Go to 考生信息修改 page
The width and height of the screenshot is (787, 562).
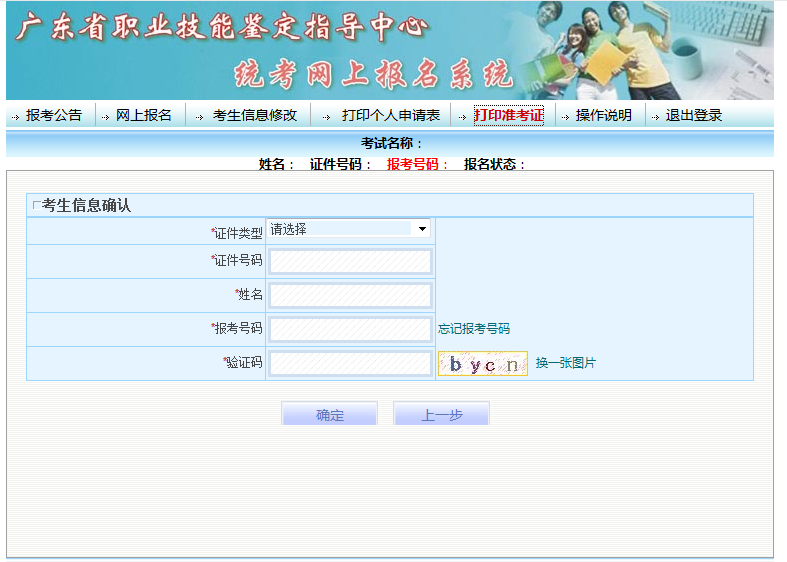pos(254,115)
